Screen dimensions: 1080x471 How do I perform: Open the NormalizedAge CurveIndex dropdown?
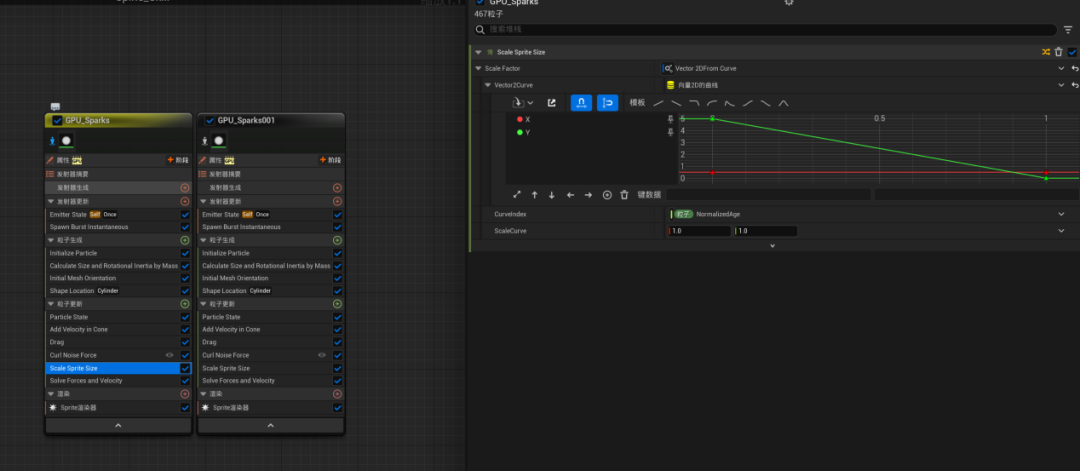point(1061,214)
